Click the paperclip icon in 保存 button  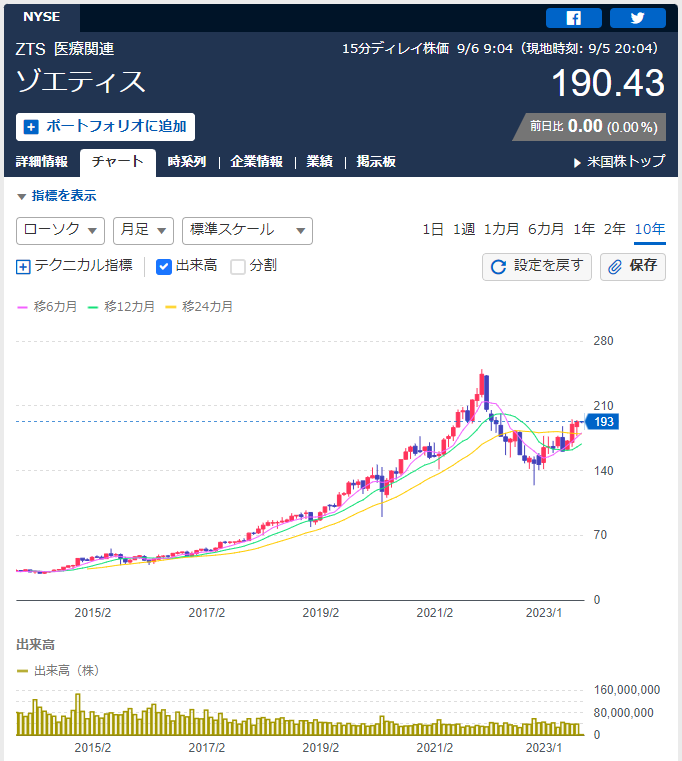coord(615,266)
